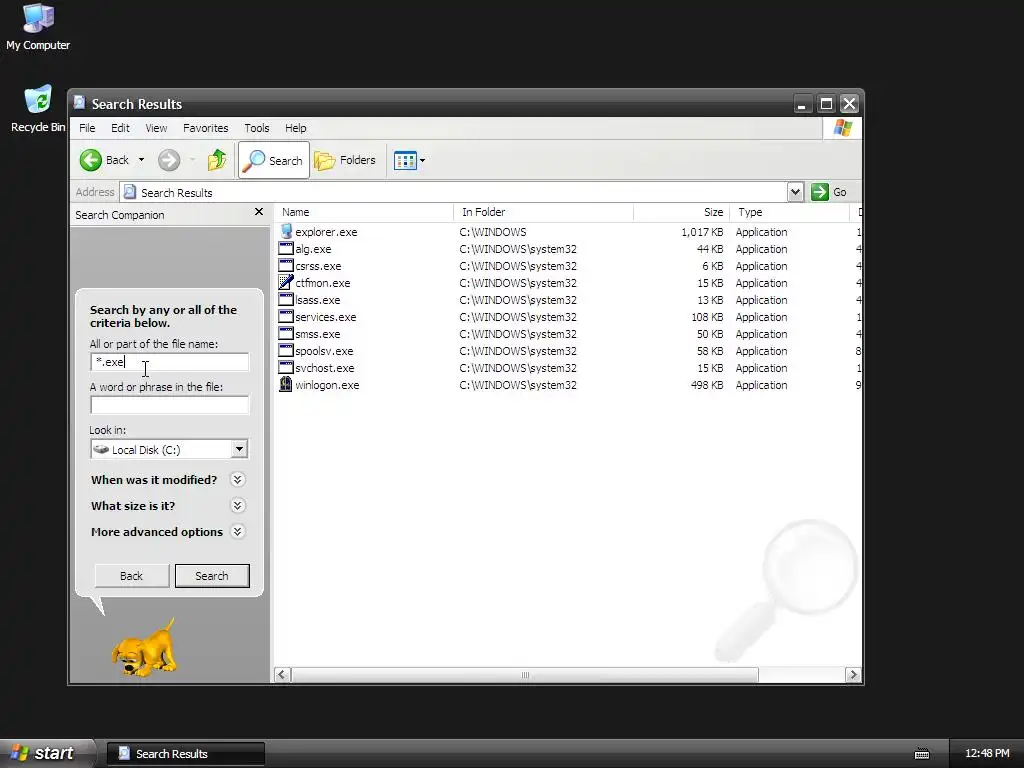Select the explorer.exe file icon

286,231
